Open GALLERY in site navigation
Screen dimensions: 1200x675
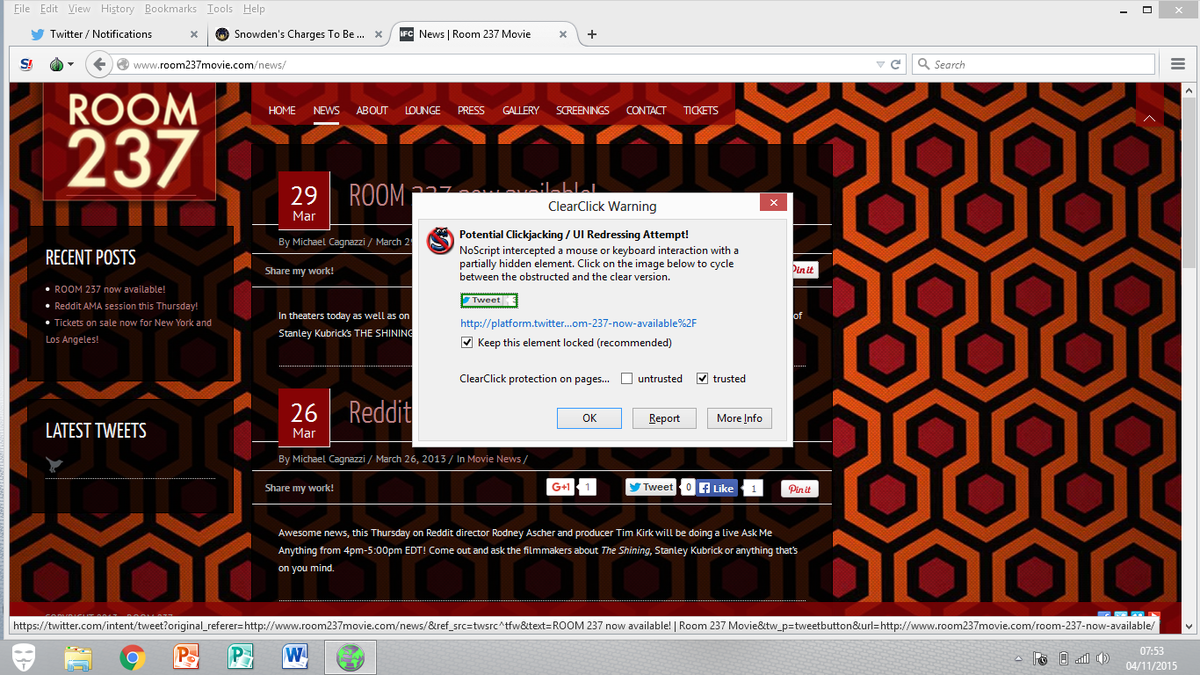(x=521, y=110)
